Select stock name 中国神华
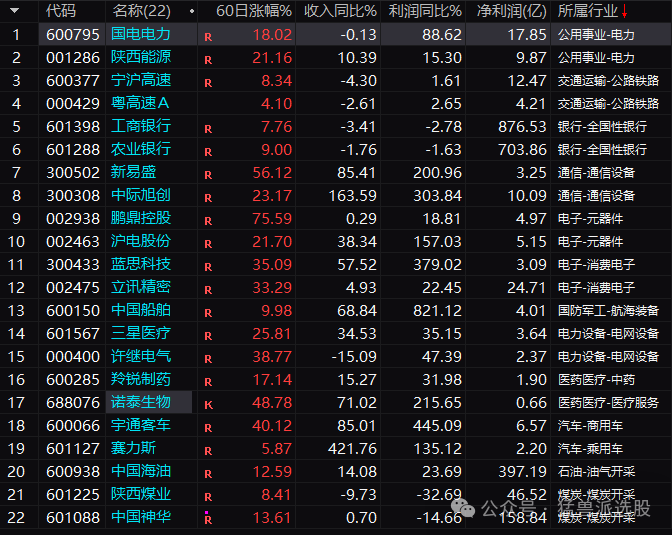The image size is (672, 535). (x=141, y=517)
